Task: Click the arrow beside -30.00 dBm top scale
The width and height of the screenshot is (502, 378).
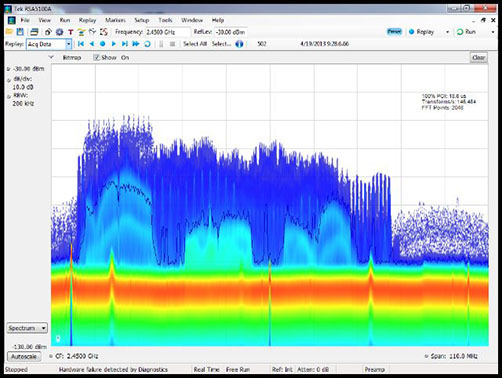Action: pos(9,69)
